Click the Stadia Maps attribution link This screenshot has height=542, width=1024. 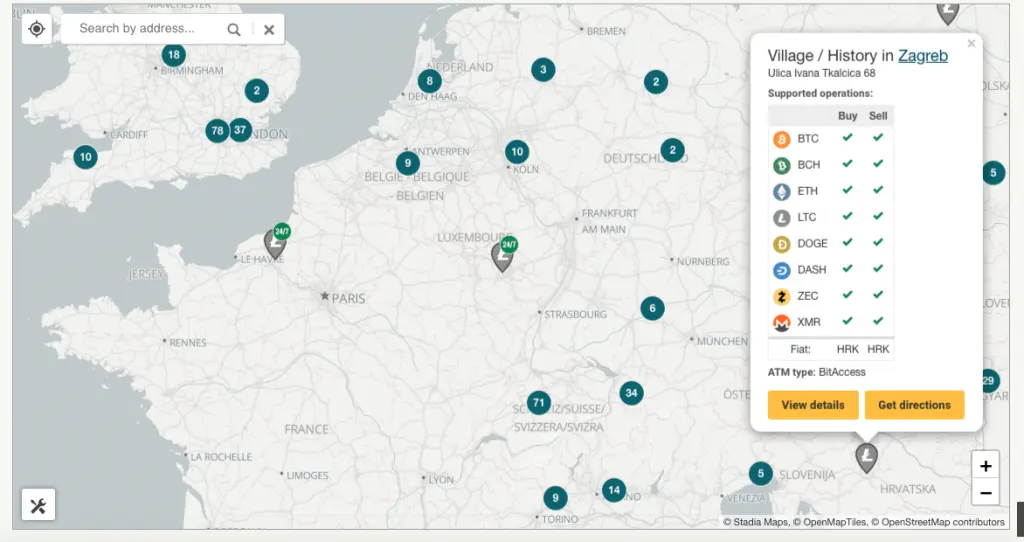pos(760,522)
